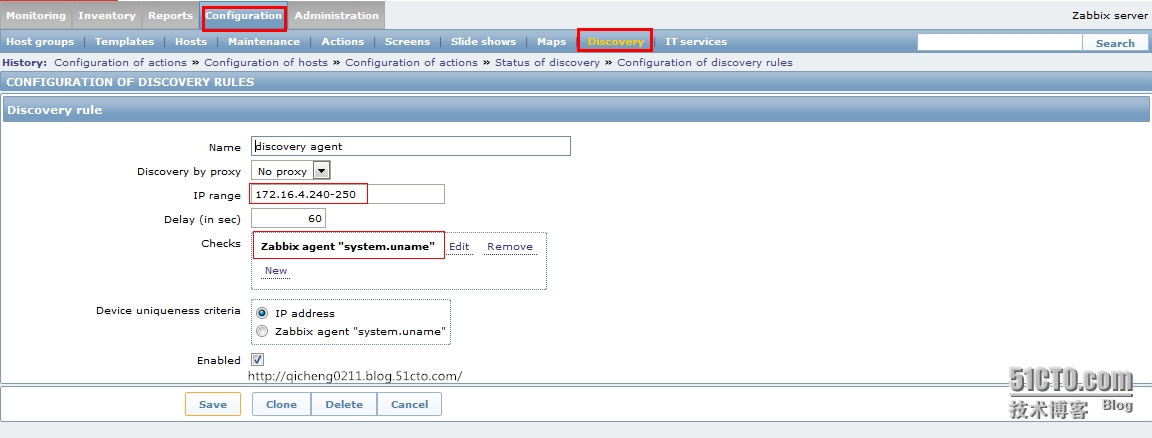Open the Hosts submenu item
The width and height of the screenshot is (1152, 438).
[191, 42]
